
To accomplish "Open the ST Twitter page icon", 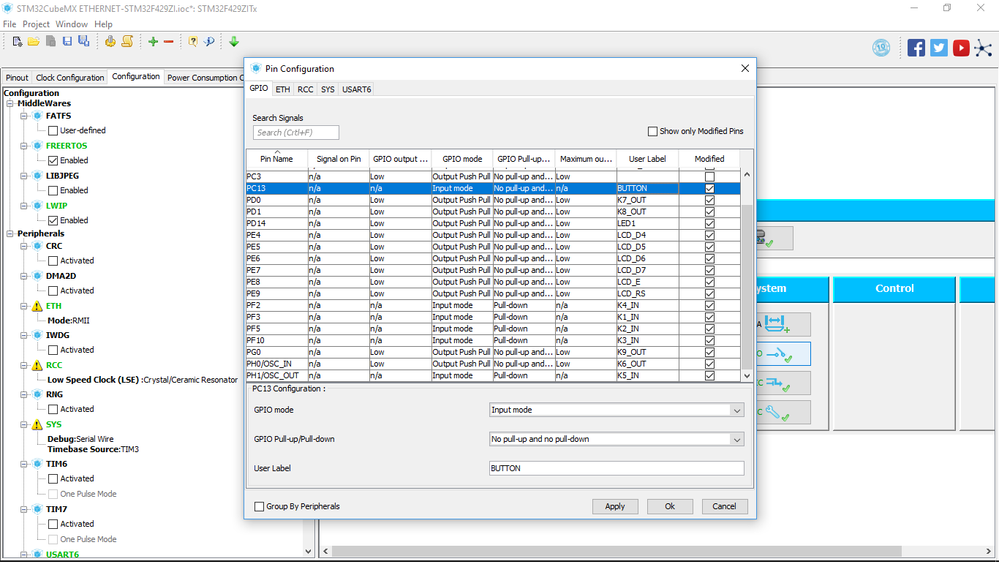I will (938, 48).
